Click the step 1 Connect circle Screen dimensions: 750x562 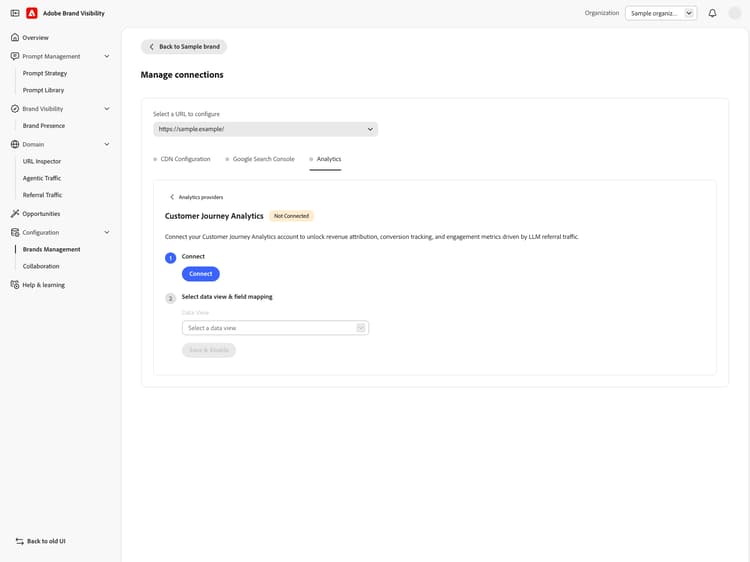pyautogui.click(x=170, y=258)
